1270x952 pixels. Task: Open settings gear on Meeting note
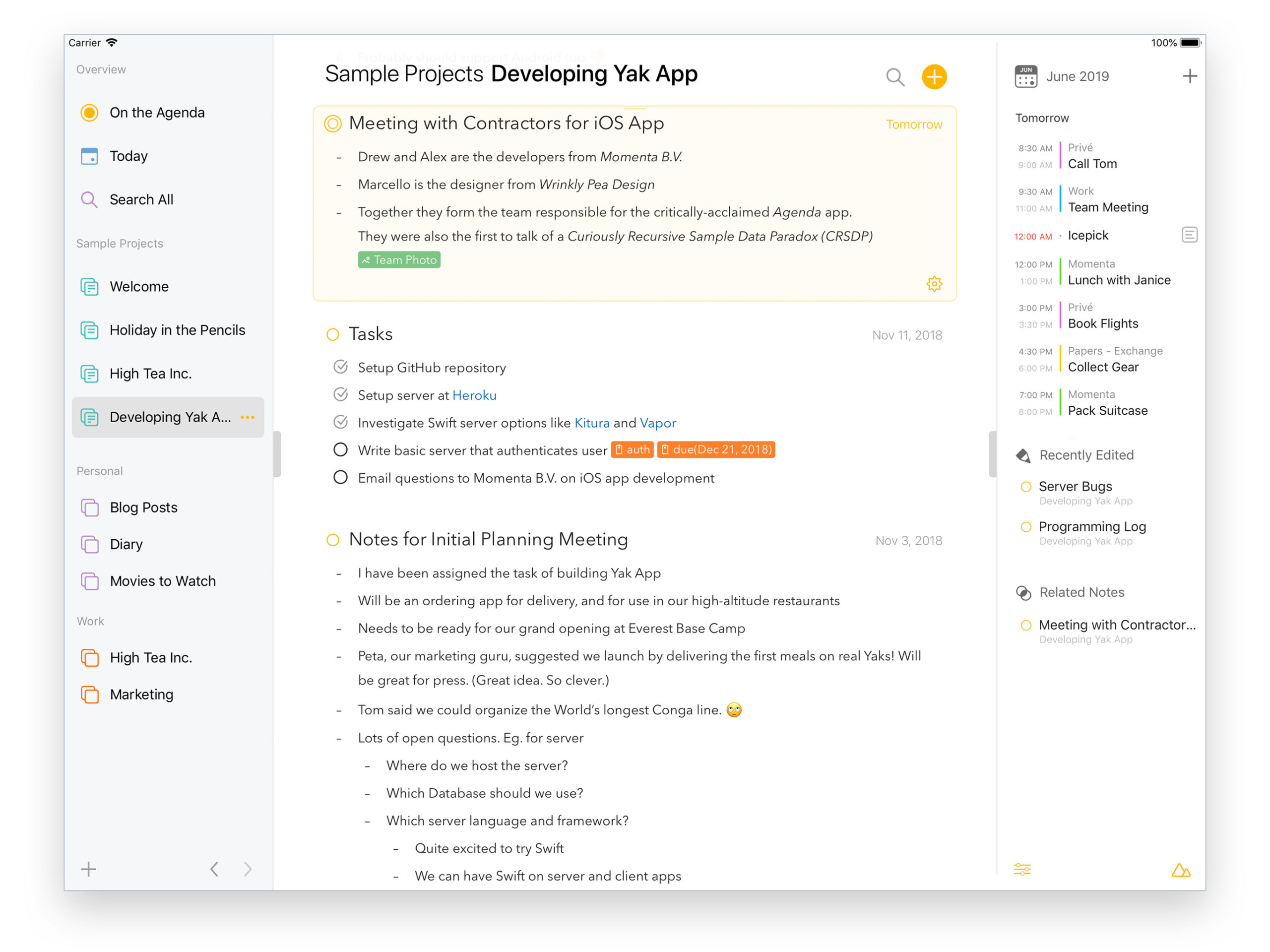(x=934, y=284)
